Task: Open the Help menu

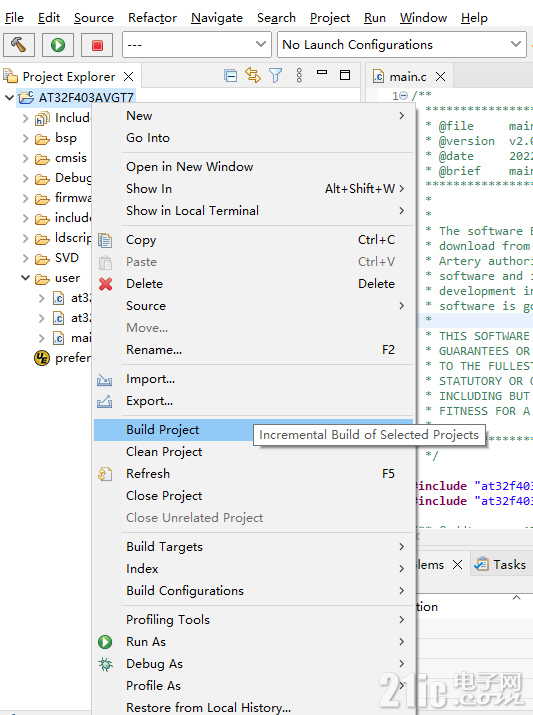Action: pos(474,18)
